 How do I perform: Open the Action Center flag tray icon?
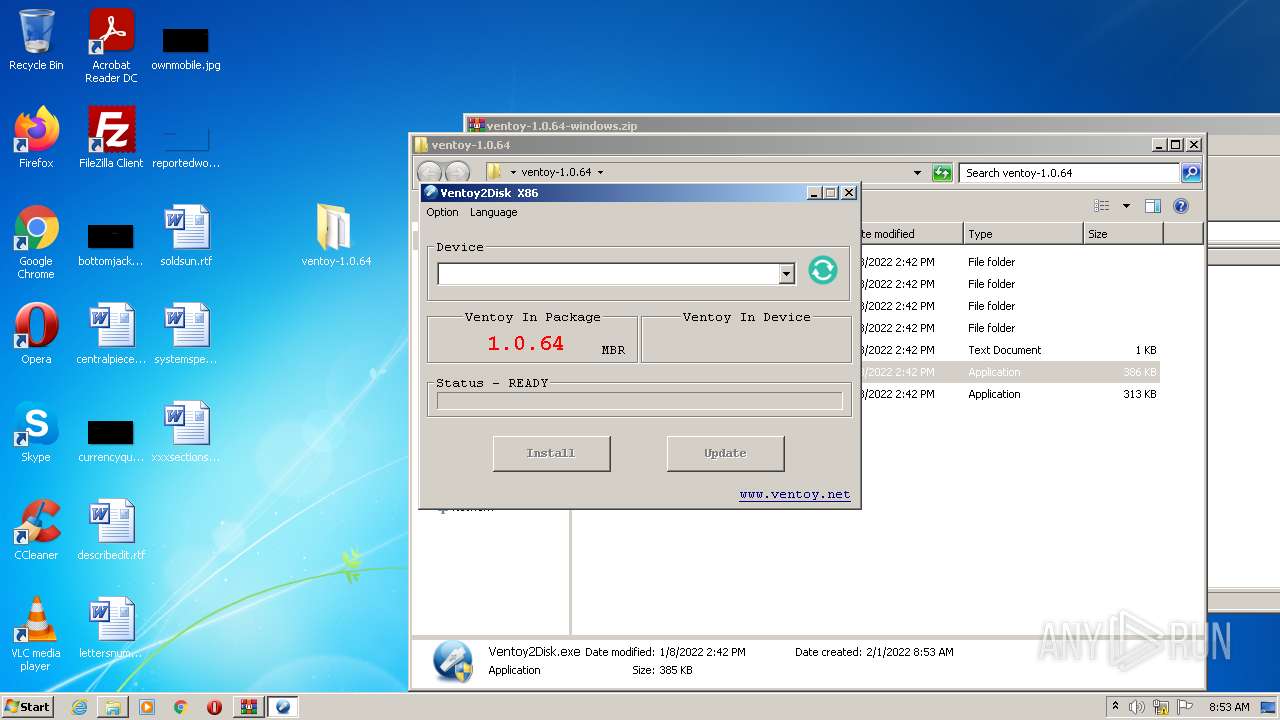coord(1185,707)
